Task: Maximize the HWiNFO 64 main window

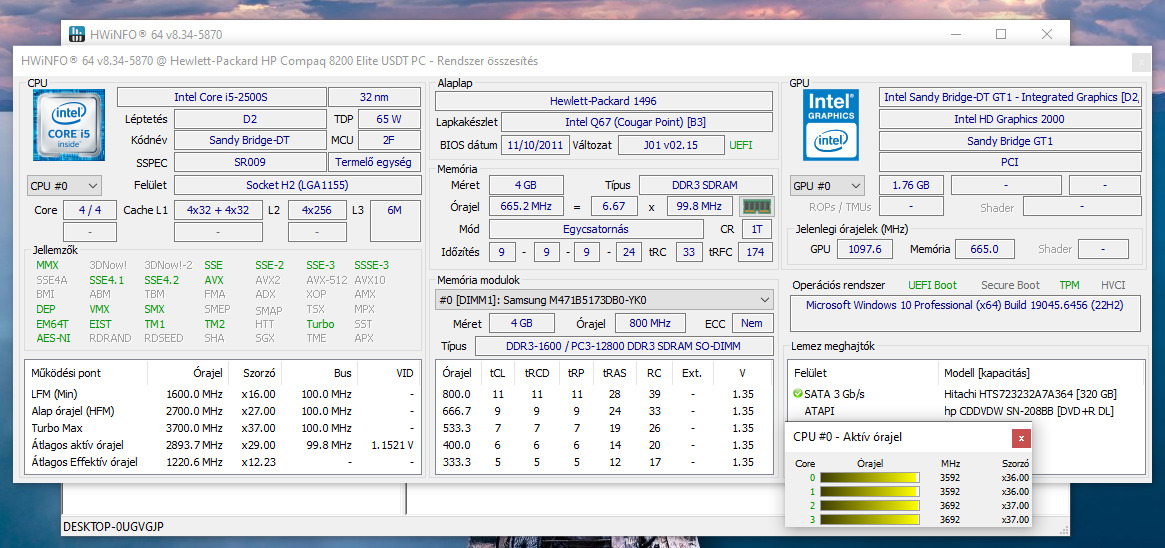Action: [x=1001, y=34]
